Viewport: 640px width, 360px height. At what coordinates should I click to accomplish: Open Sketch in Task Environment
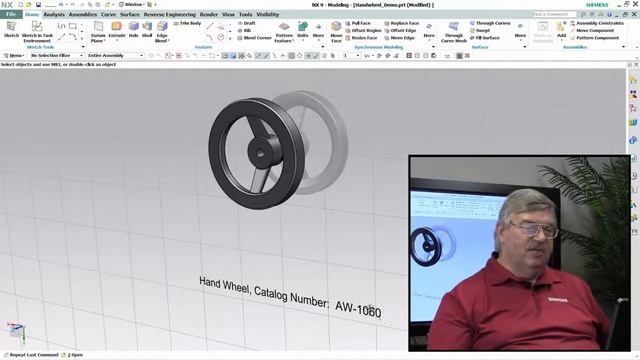[x=37, y=31]
